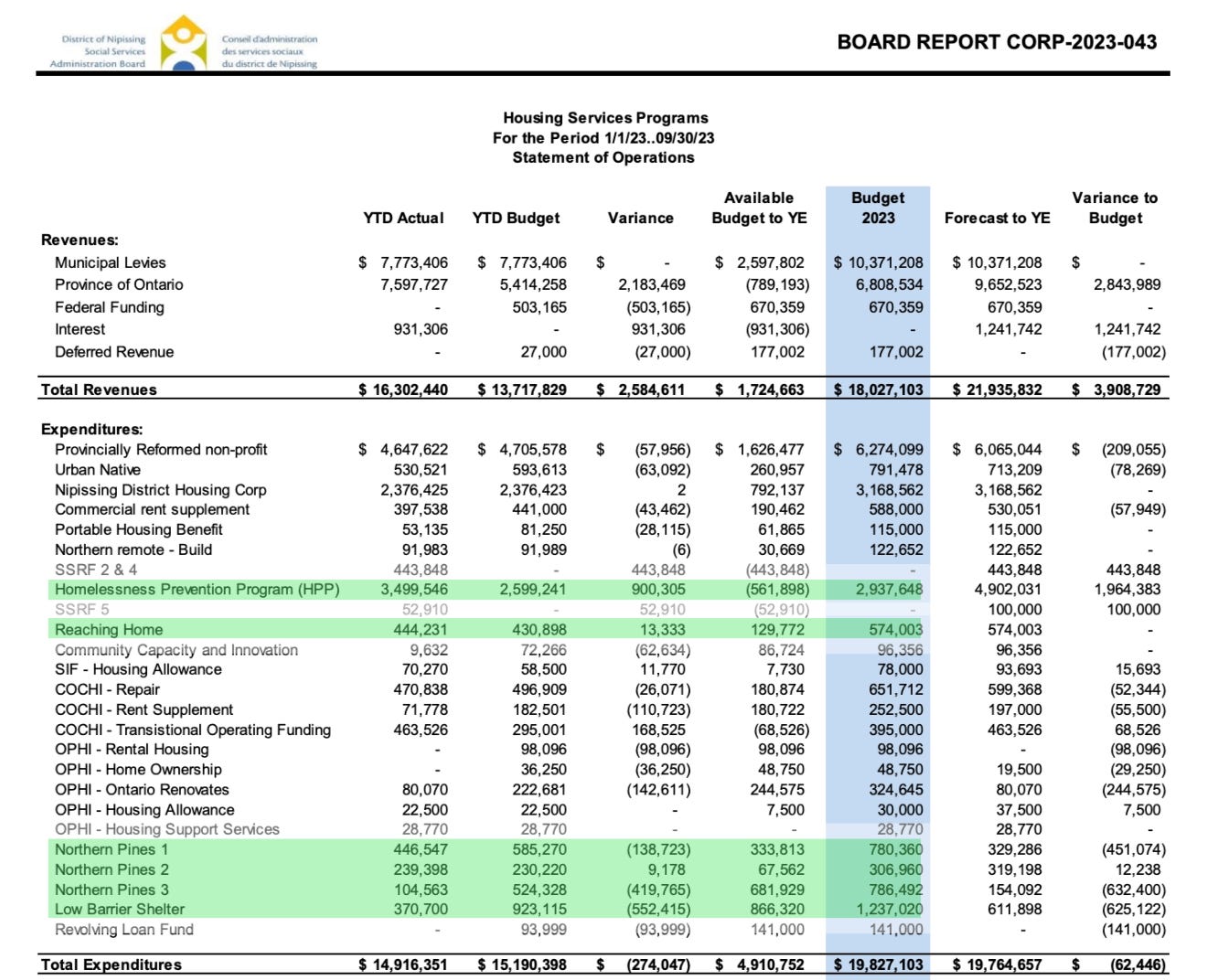Select Total Revenues budget value '18,027,103'
The image size is (1207, 980).
pos(879,389)
